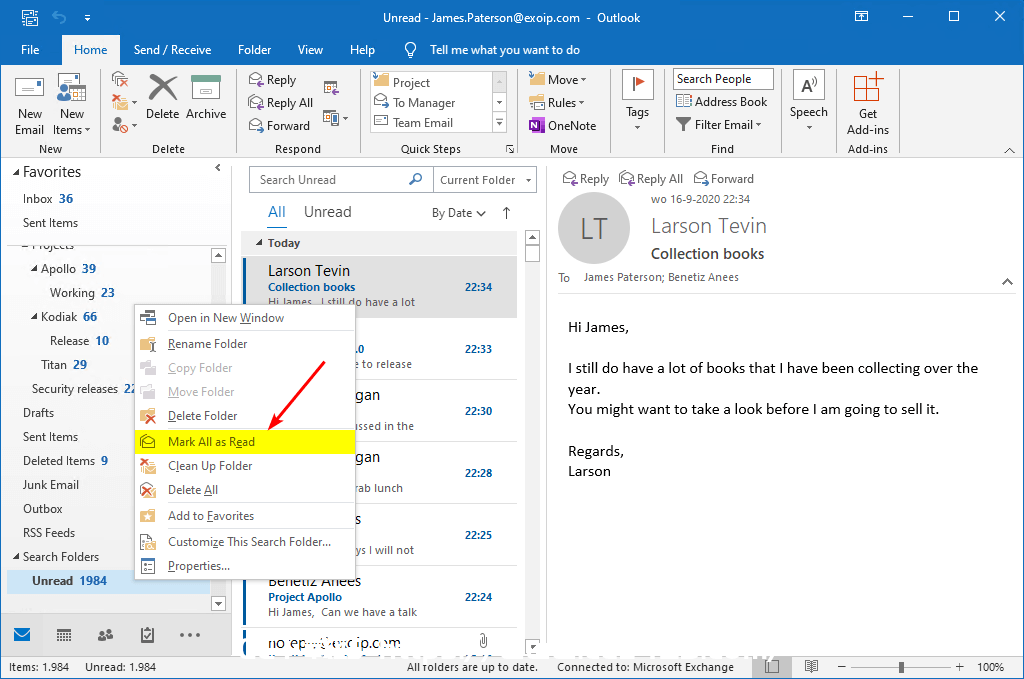Screen dimensions: 1024x679
Task: Open the Tags flag menu
Action: (x=637, y=101)
